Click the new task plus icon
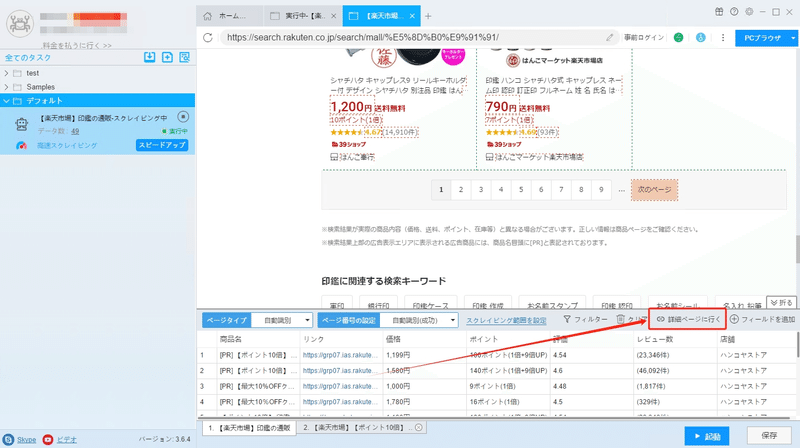 click(167, 57)
